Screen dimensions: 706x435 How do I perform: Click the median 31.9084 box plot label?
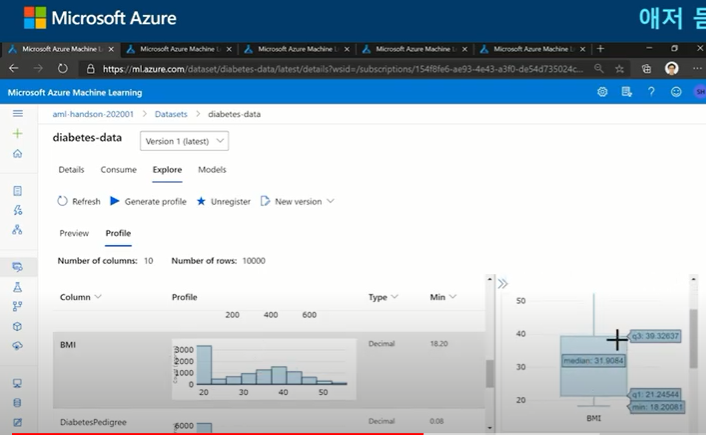tap(593, 361)
